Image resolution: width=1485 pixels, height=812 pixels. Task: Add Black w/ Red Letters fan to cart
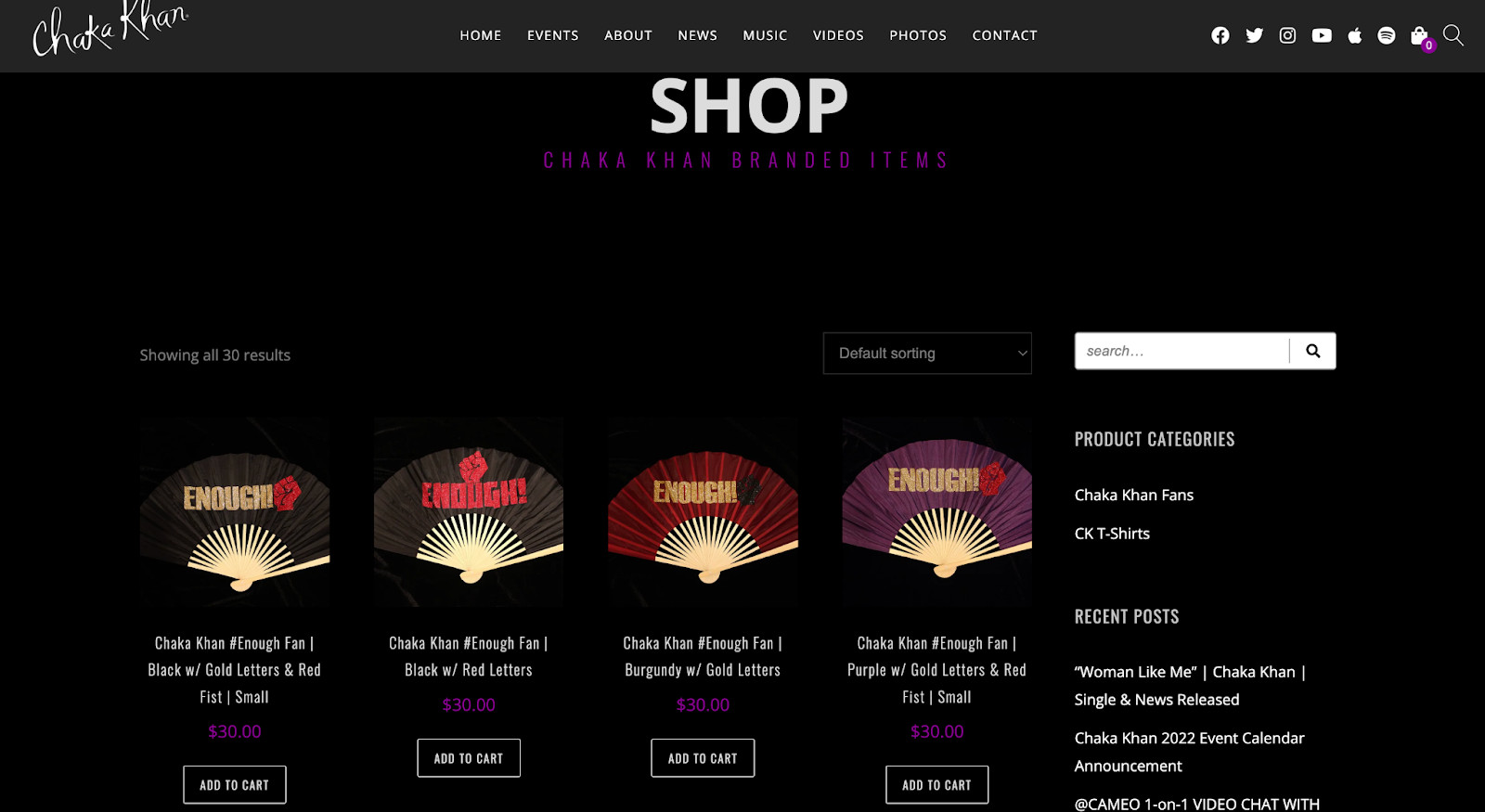tap(469, 758)
